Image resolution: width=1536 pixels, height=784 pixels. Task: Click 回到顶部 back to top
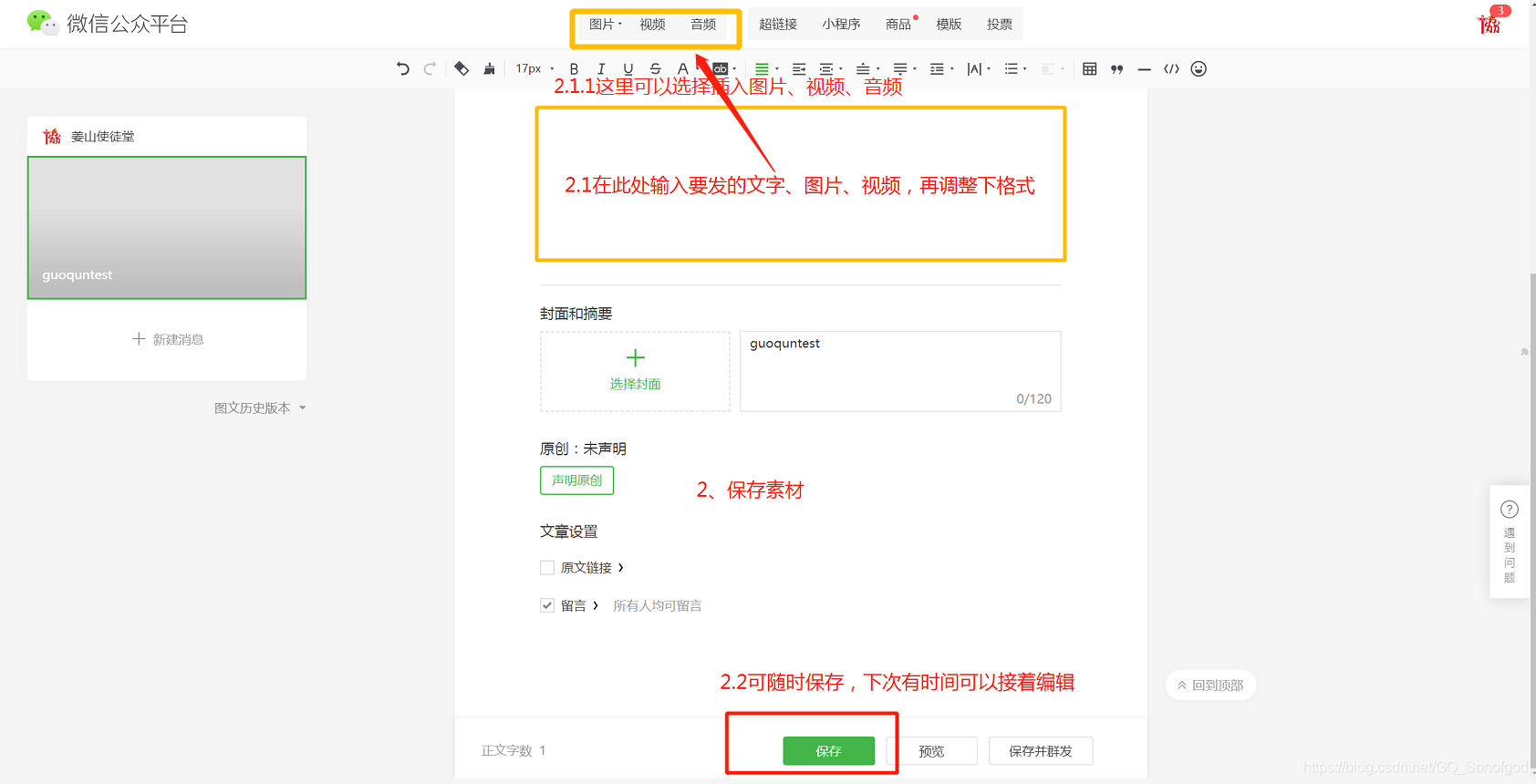tap(1210, 685)
